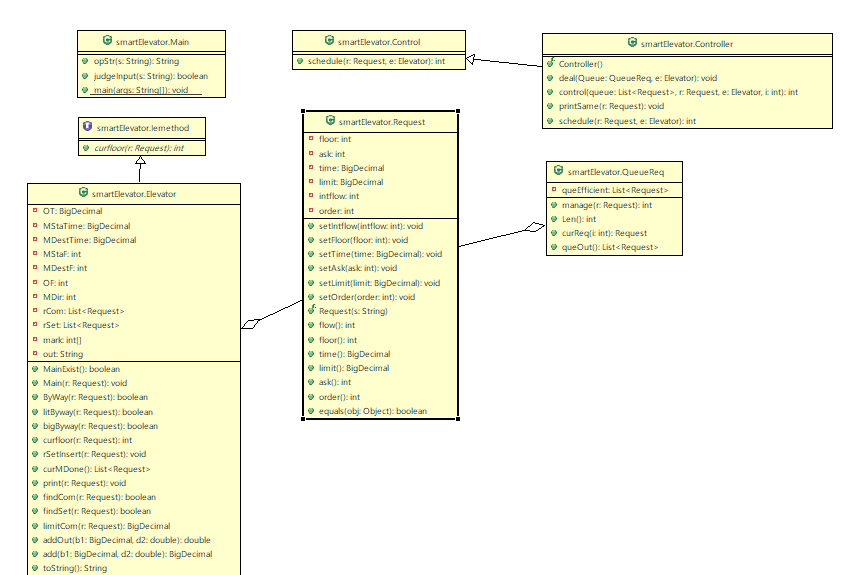The height and width of the screenshot is (575, 853).
Task: Click the method icon beside Iemethod curfloor
Action: click(x=85, y=147)
